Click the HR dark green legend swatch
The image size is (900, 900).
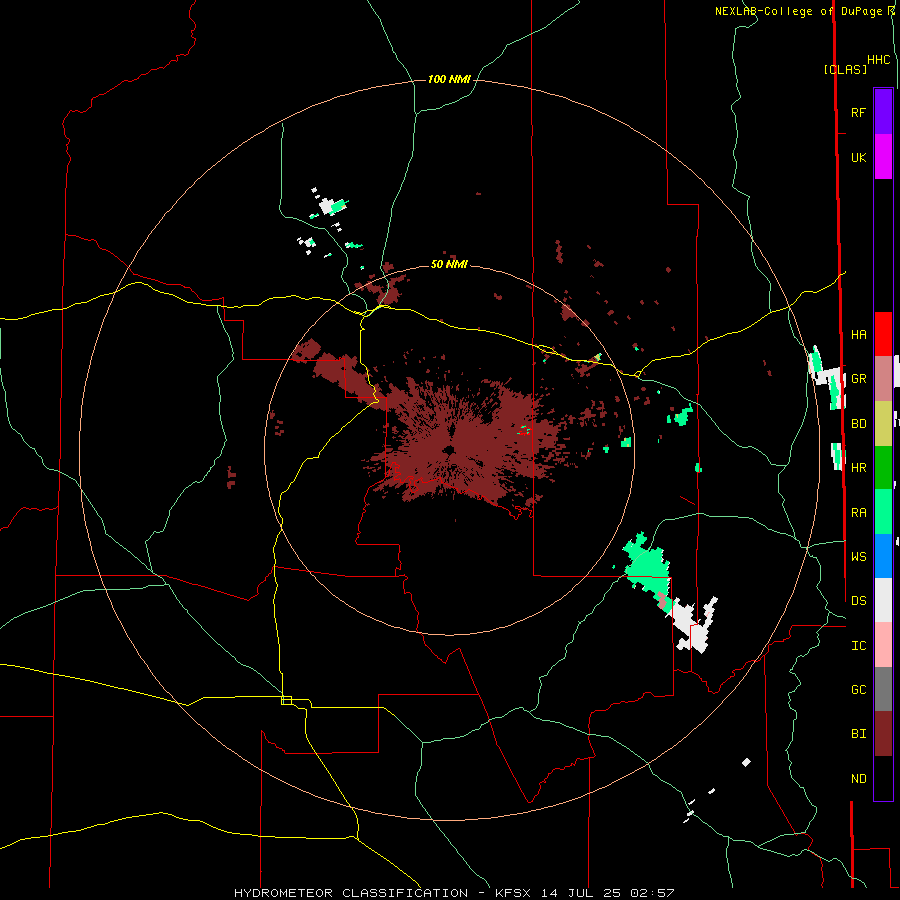click(x=883, y=468)
